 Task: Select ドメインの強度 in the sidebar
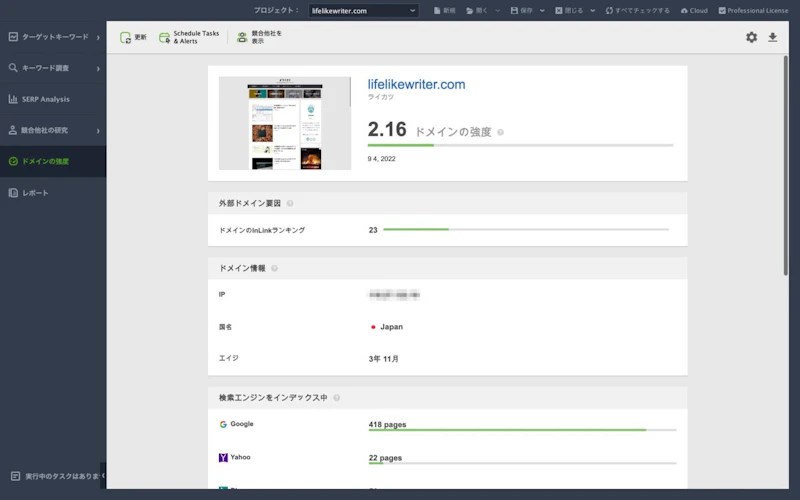point(53,161)
